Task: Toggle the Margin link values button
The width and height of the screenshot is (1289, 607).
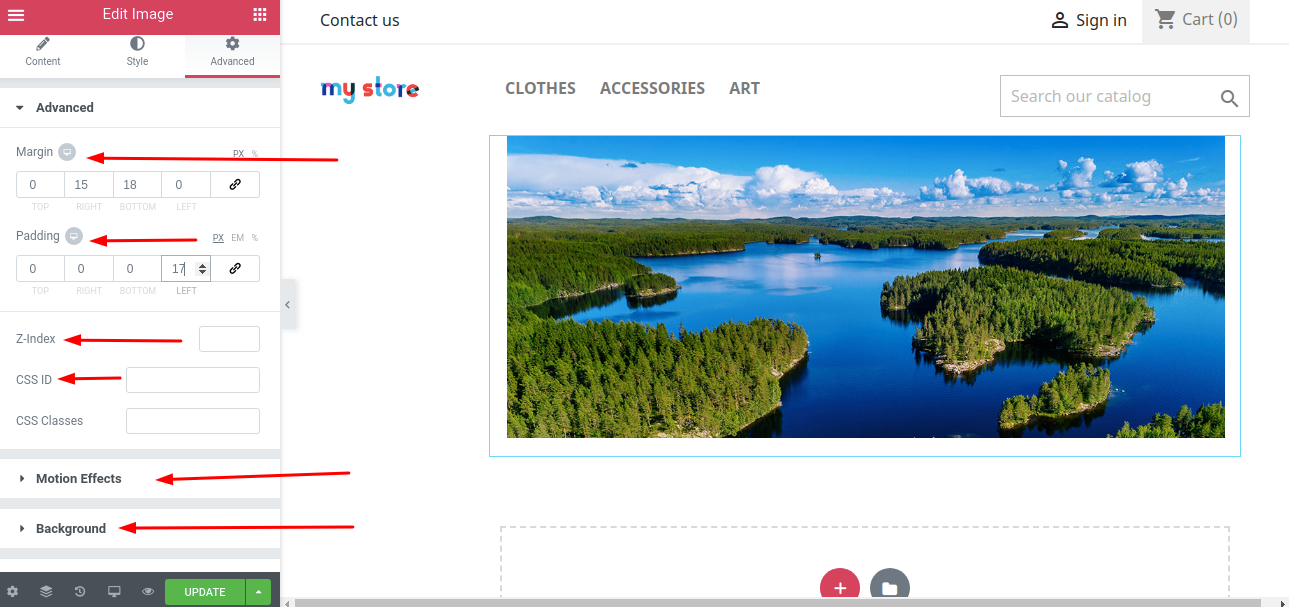Action: [235, 185]
